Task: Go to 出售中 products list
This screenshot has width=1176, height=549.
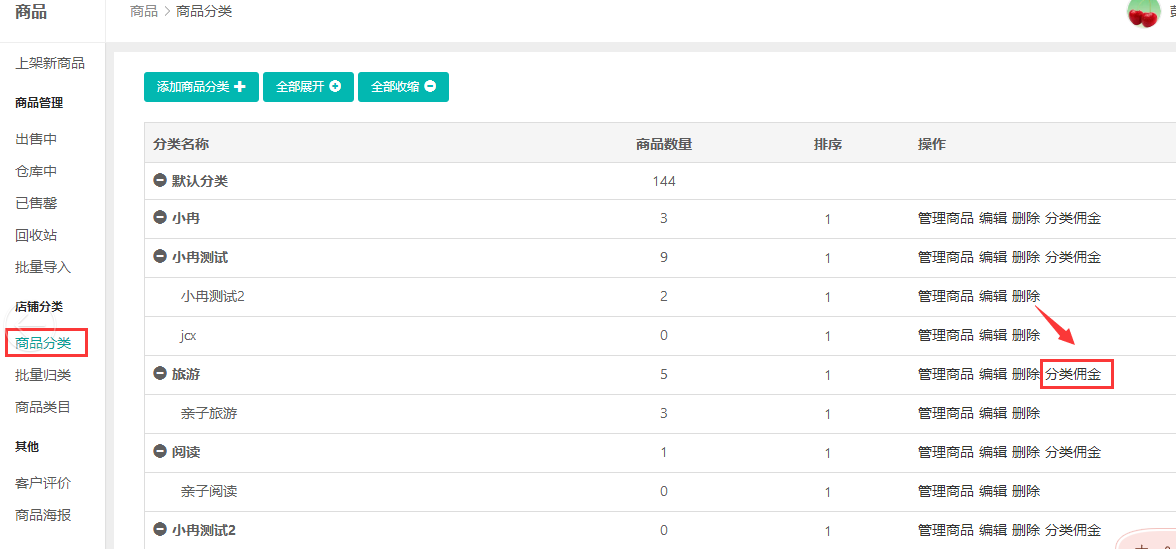Action: (x=36, y=139)
